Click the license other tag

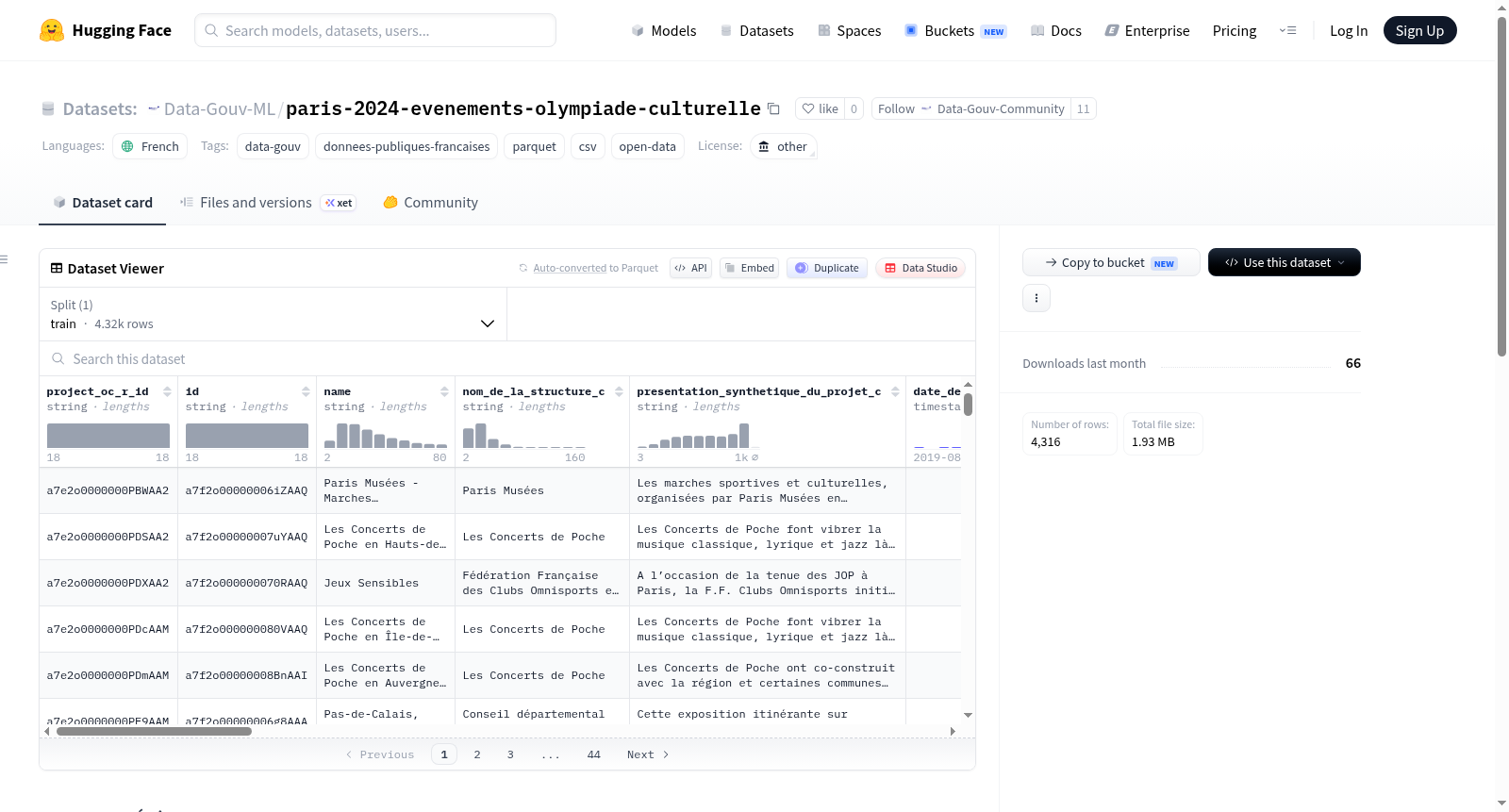[783, 146]
